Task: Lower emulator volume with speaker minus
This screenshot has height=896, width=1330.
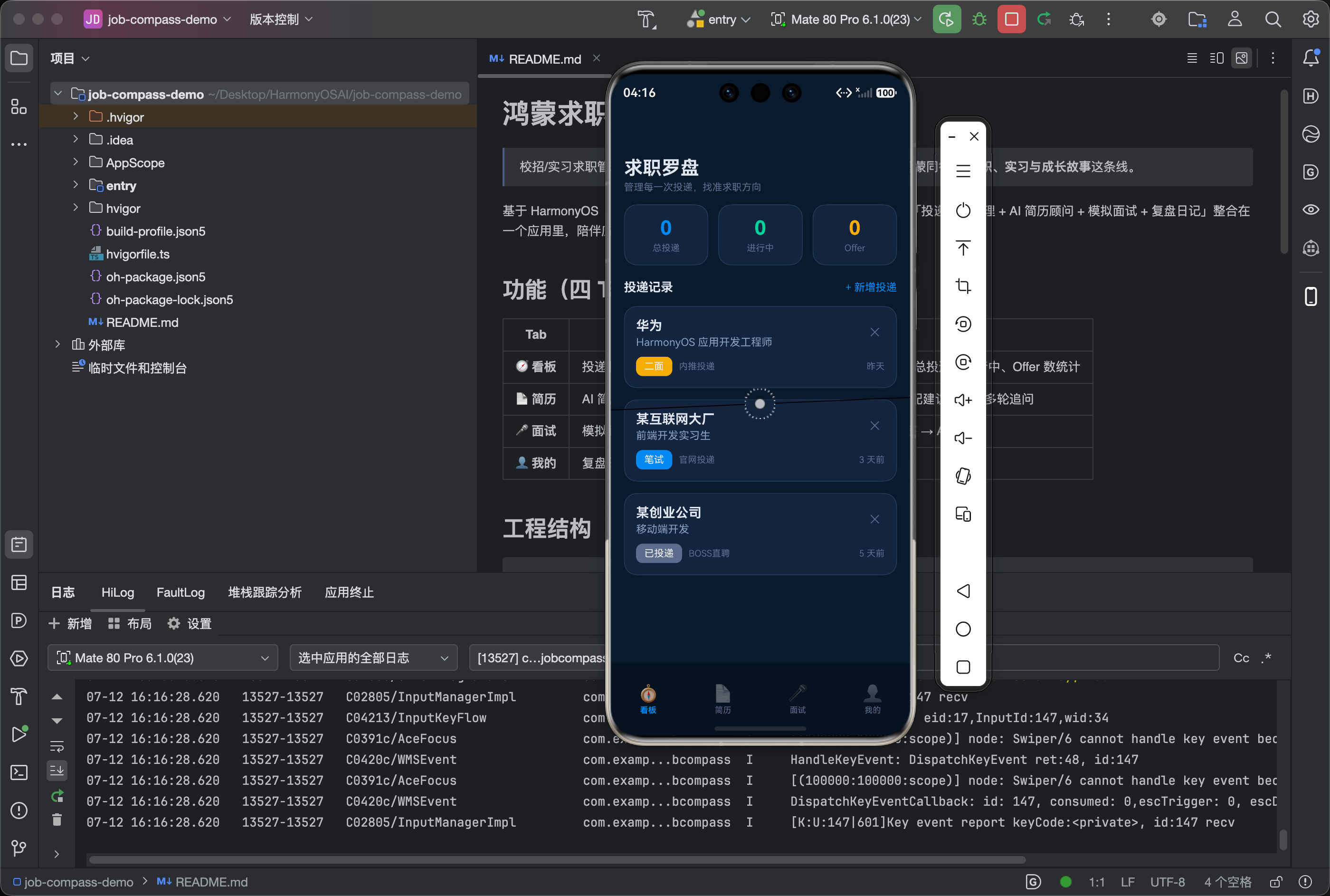Action: [963, 438]
